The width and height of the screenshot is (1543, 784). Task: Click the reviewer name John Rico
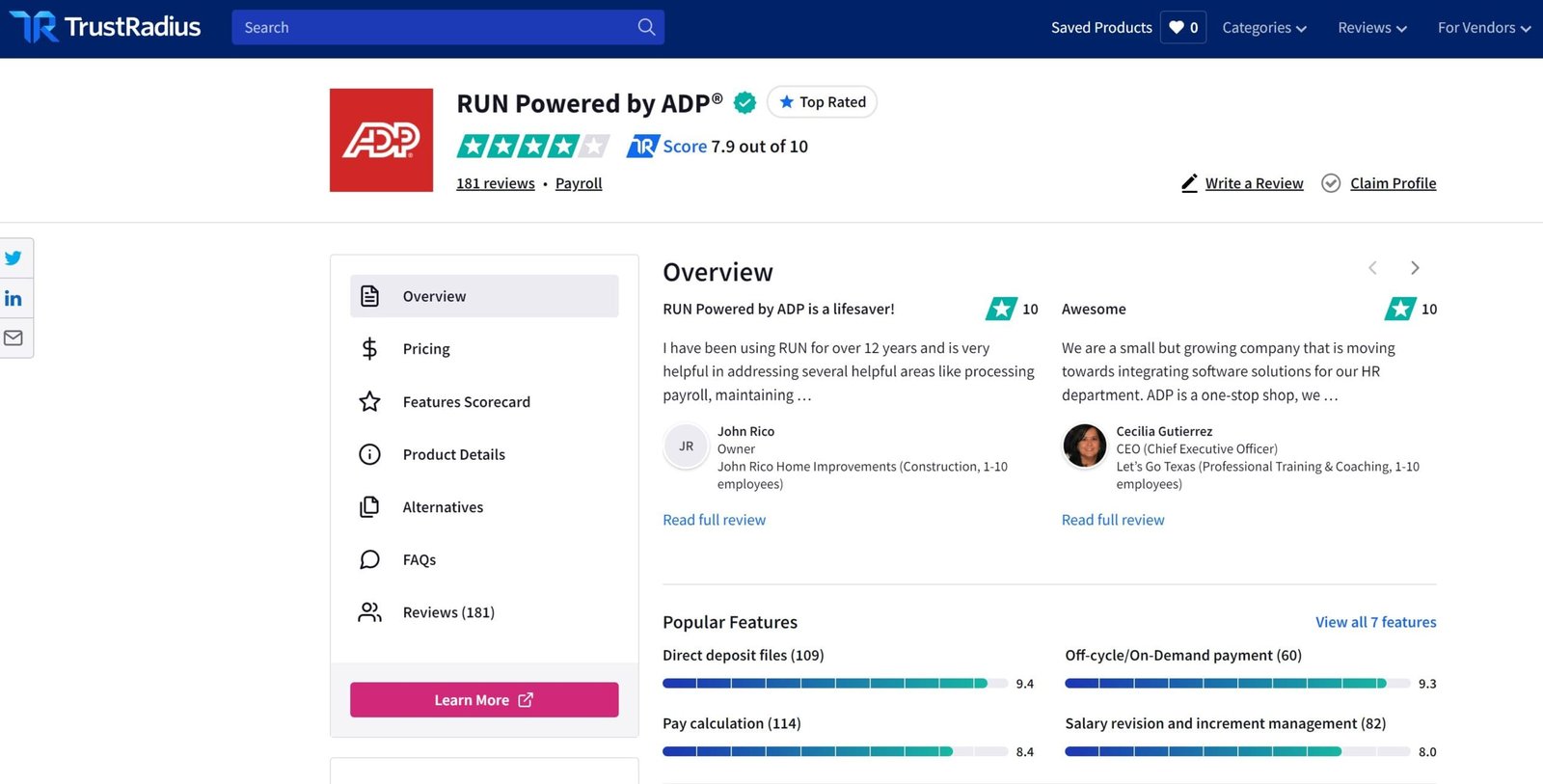point(745,431)
